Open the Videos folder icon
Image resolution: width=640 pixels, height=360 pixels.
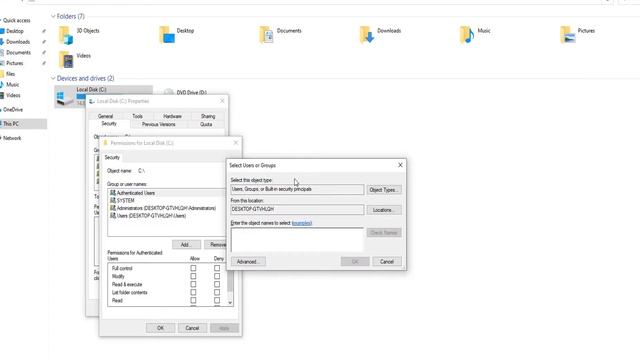(x=66, y=60)
